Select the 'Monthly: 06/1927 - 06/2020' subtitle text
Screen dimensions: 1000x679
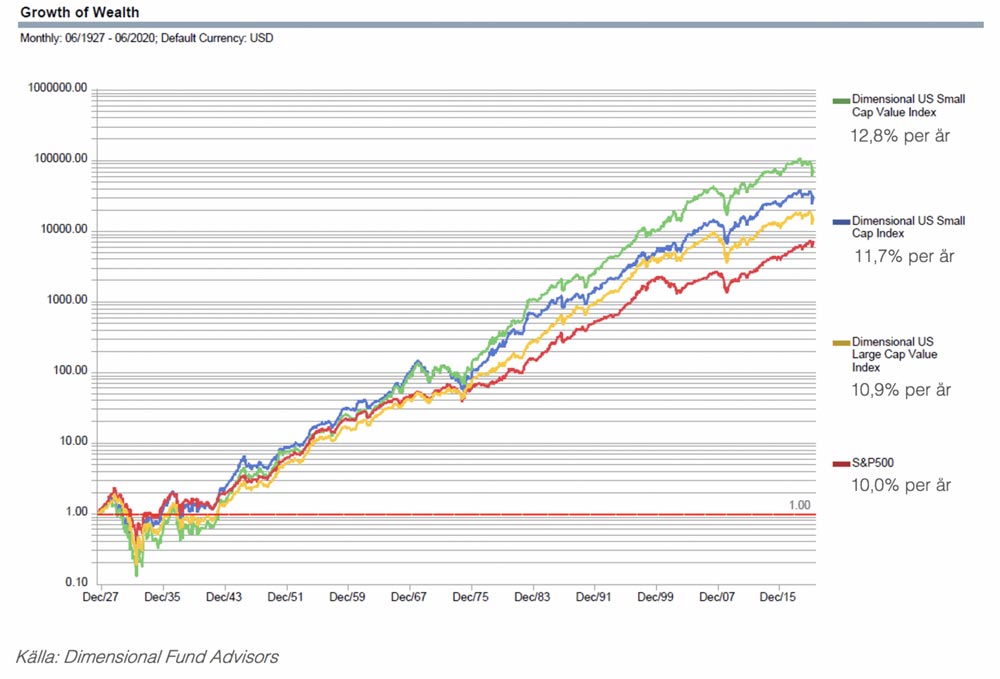click(x=87, y=38)
